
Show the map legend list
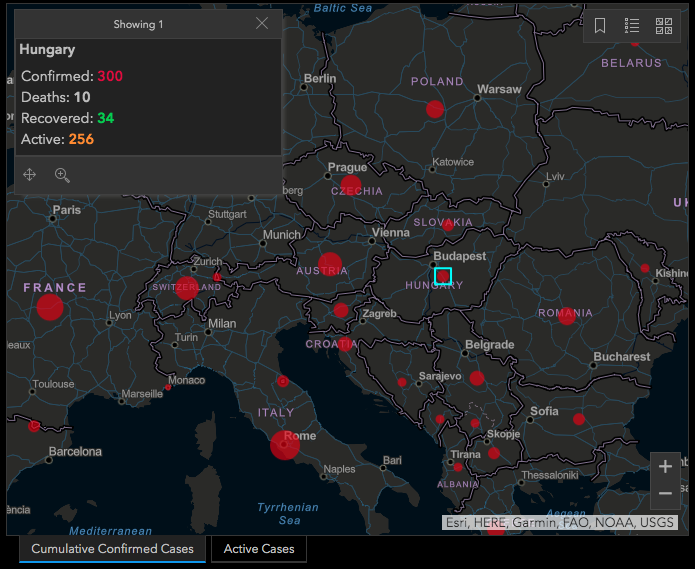pyautogui.click(x=632, y=26)
